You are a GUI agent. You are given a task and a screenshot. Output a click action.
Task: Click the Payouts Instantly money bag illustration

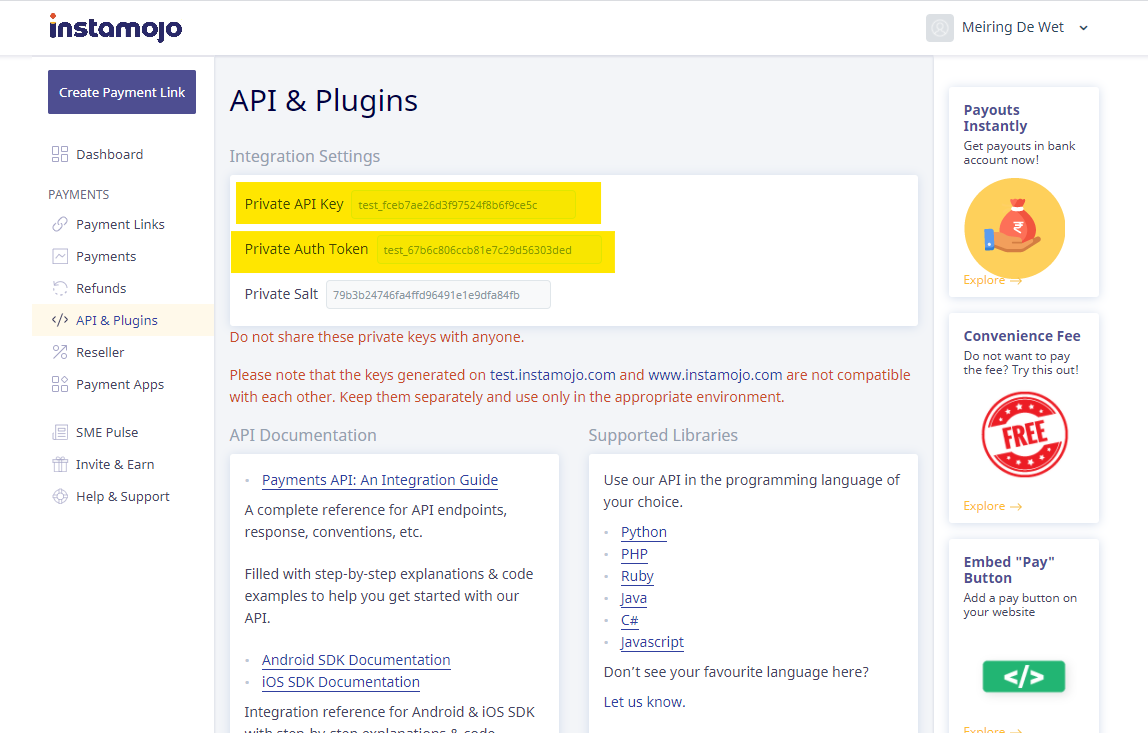coord(1015,228)
